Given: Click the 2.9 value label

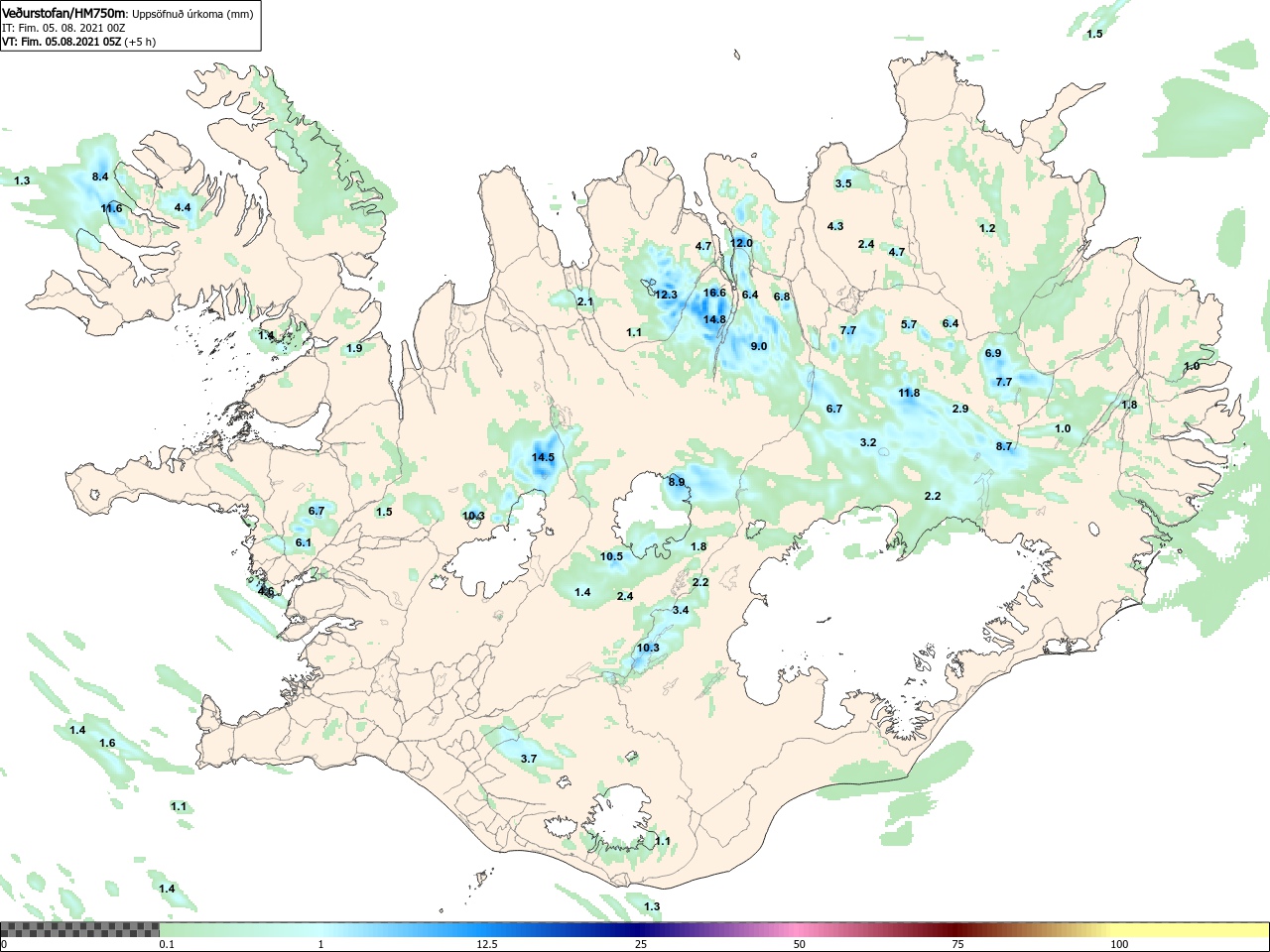Looking at the screenshot, I should (x=960, y=409).
